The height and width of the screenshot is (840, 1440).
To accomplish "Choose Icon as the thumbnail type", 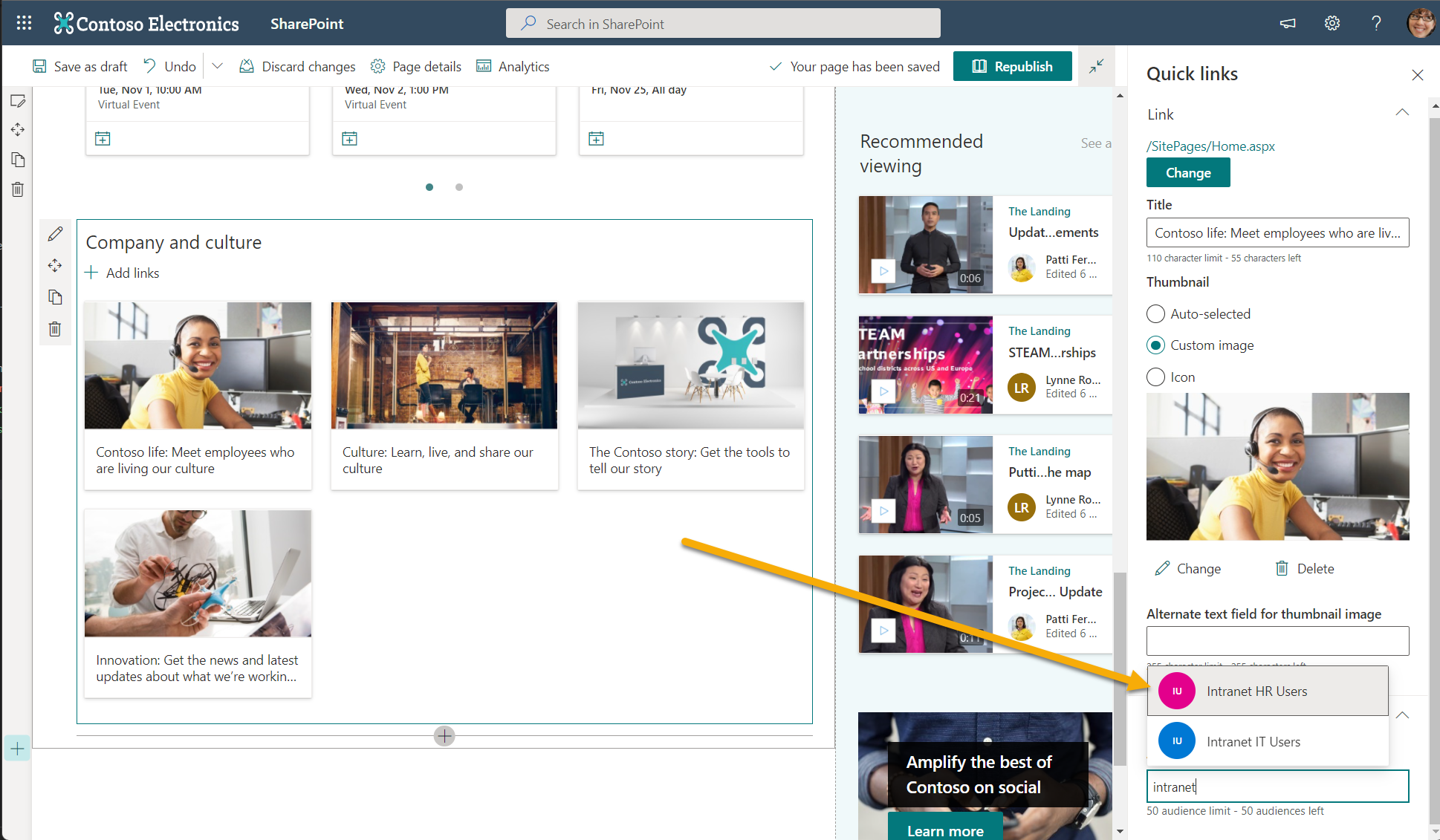I will pyautogui.click(x=1155, y=377).
